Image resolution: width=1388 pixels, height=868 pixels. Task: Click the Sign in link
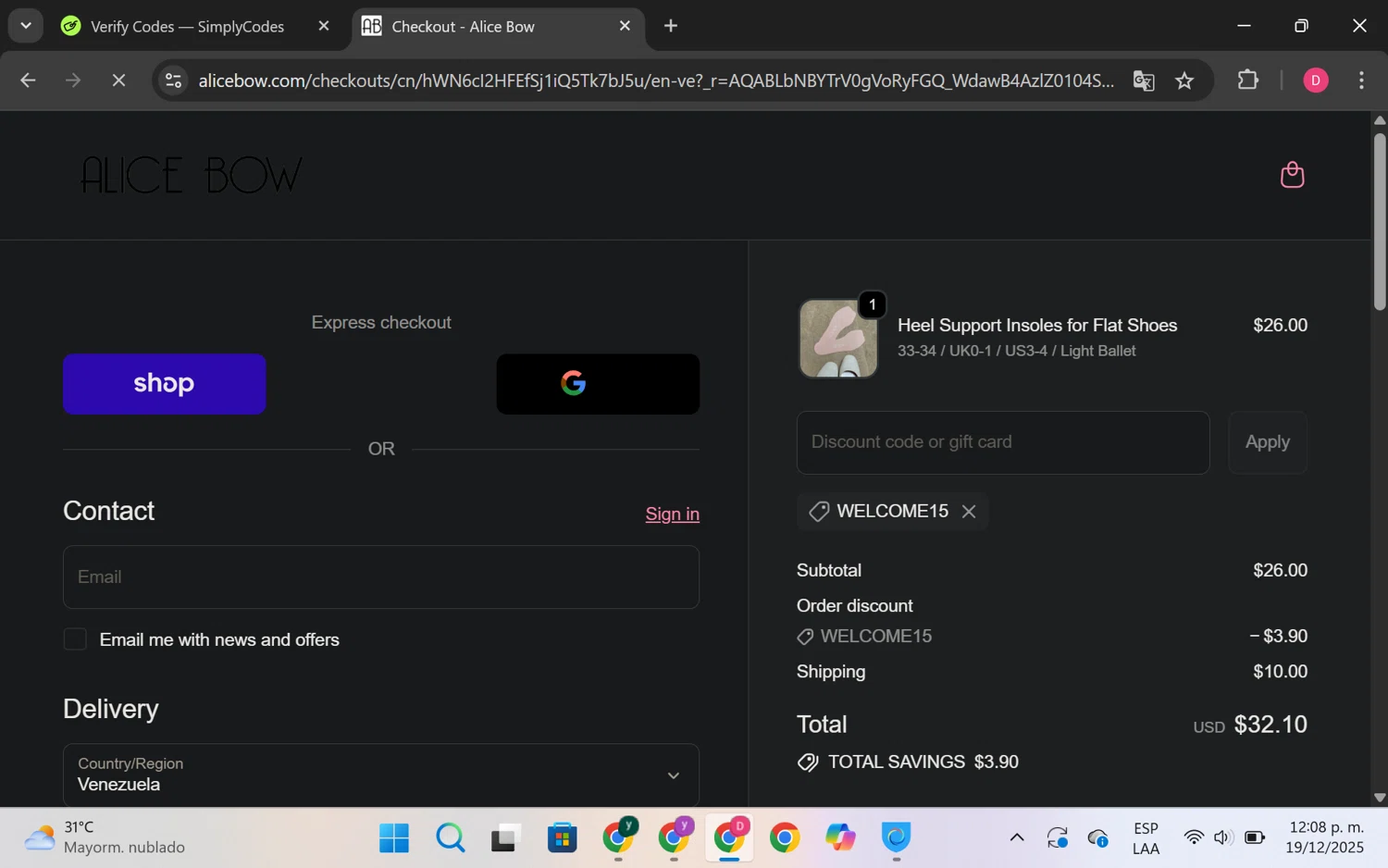(x=672, y=515)
